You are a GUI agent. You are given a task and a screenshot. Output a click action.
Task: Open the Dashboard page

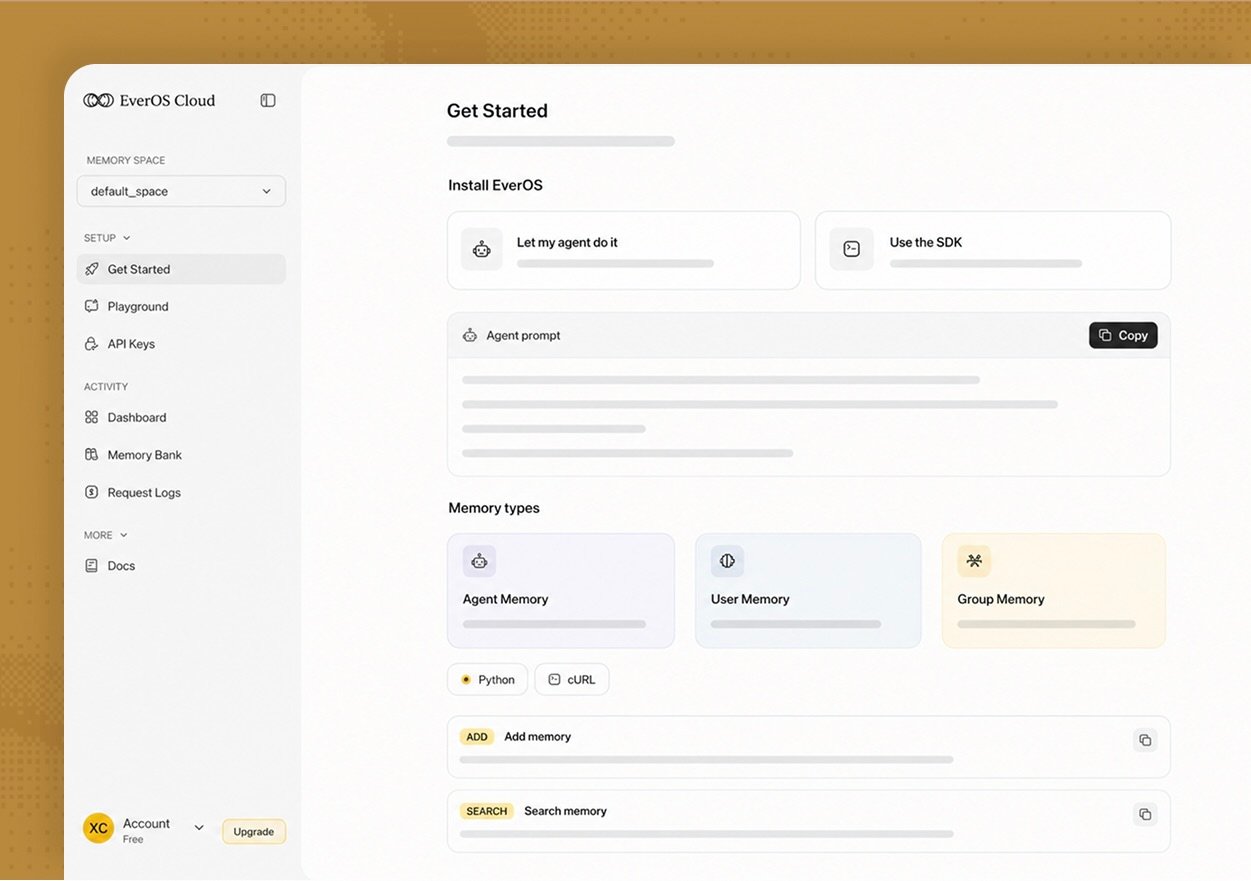[181, 417]
